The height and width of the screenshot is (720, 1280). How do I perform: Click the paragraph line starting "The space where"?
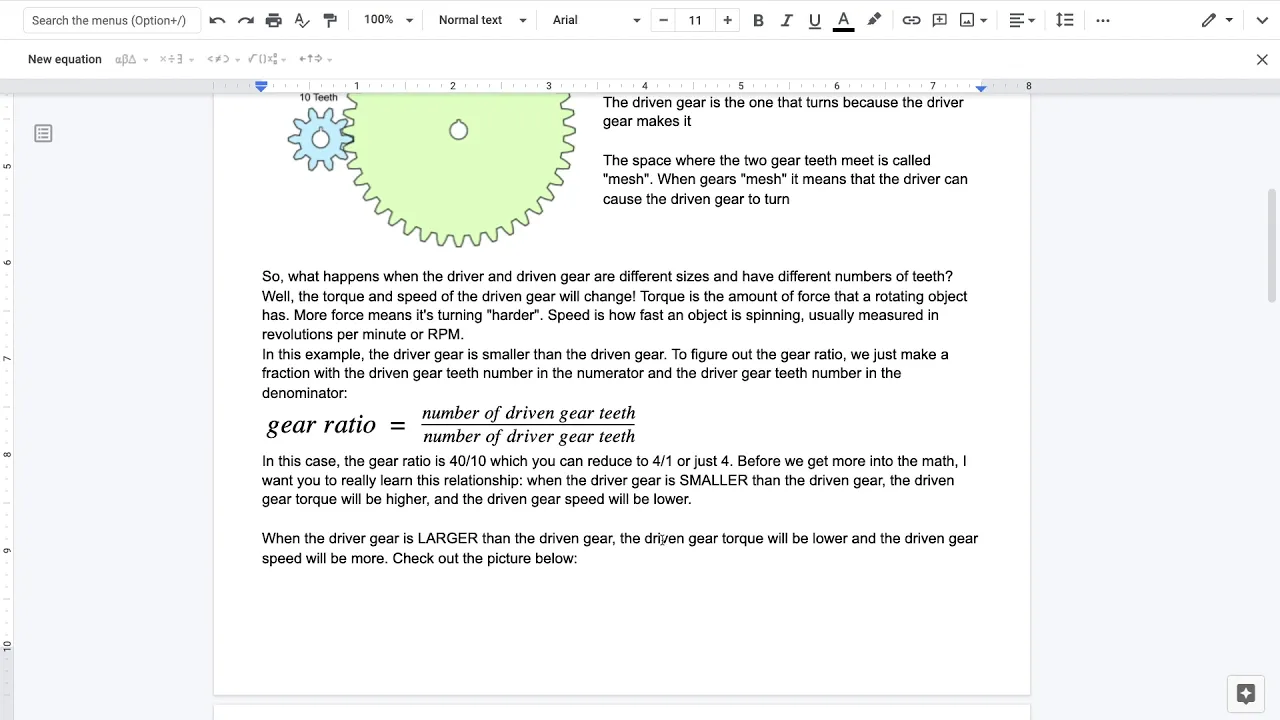tap(767, 160)
